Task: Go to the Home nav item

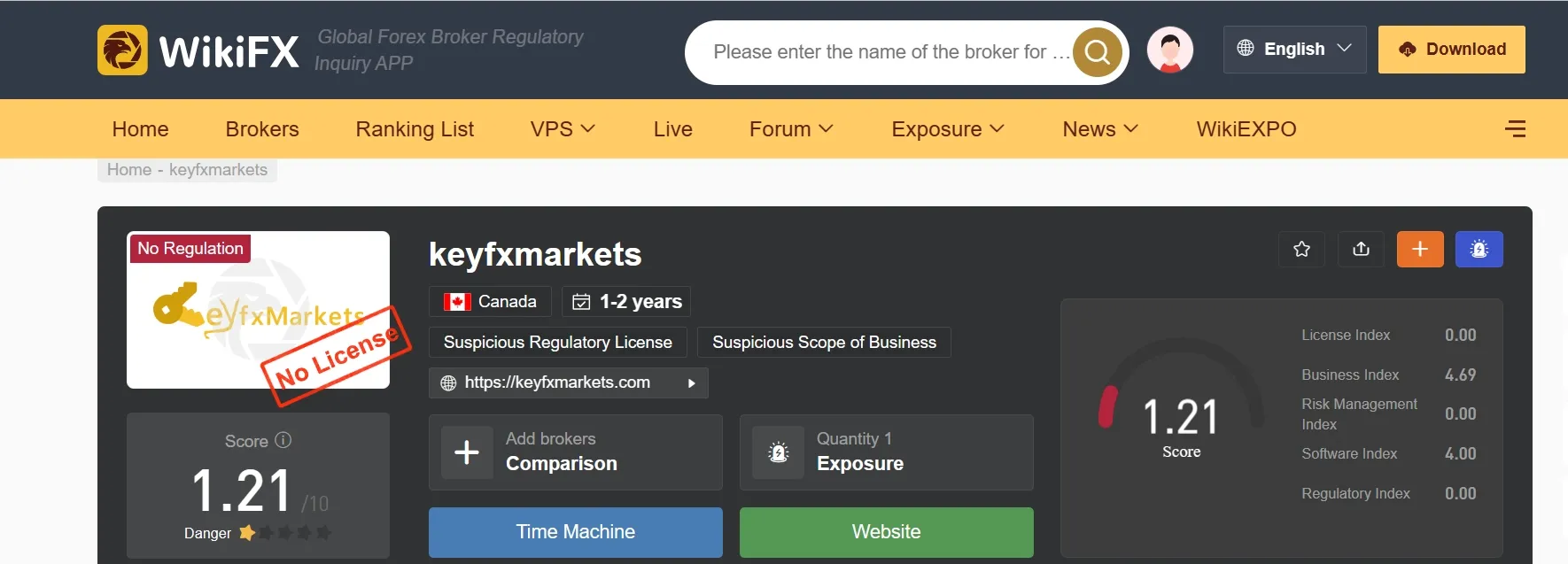Action: point(140,129)
